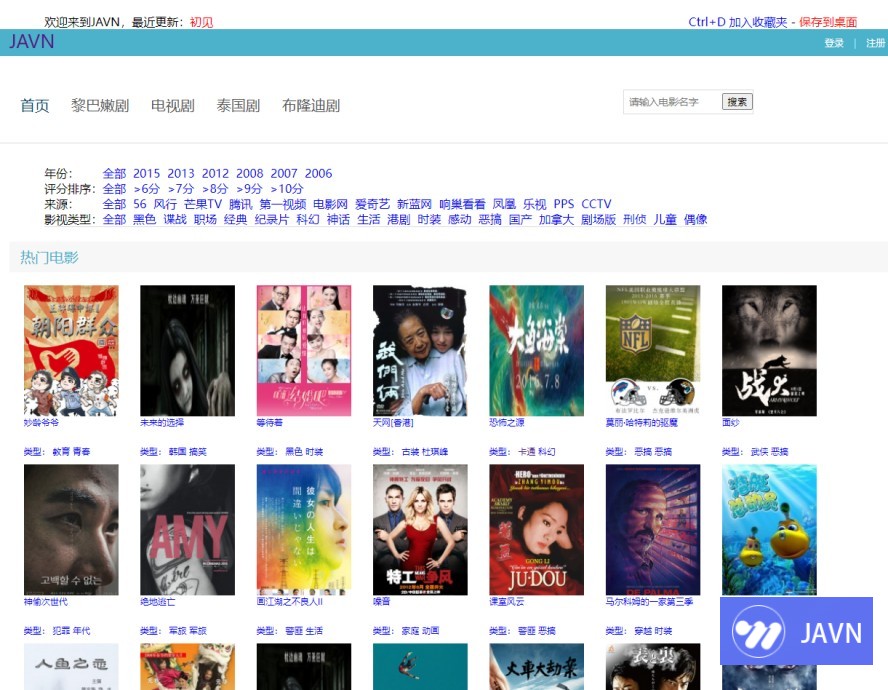Filter by year 2012
This screenshot has height=690, width=888.
tap(215, 173)
